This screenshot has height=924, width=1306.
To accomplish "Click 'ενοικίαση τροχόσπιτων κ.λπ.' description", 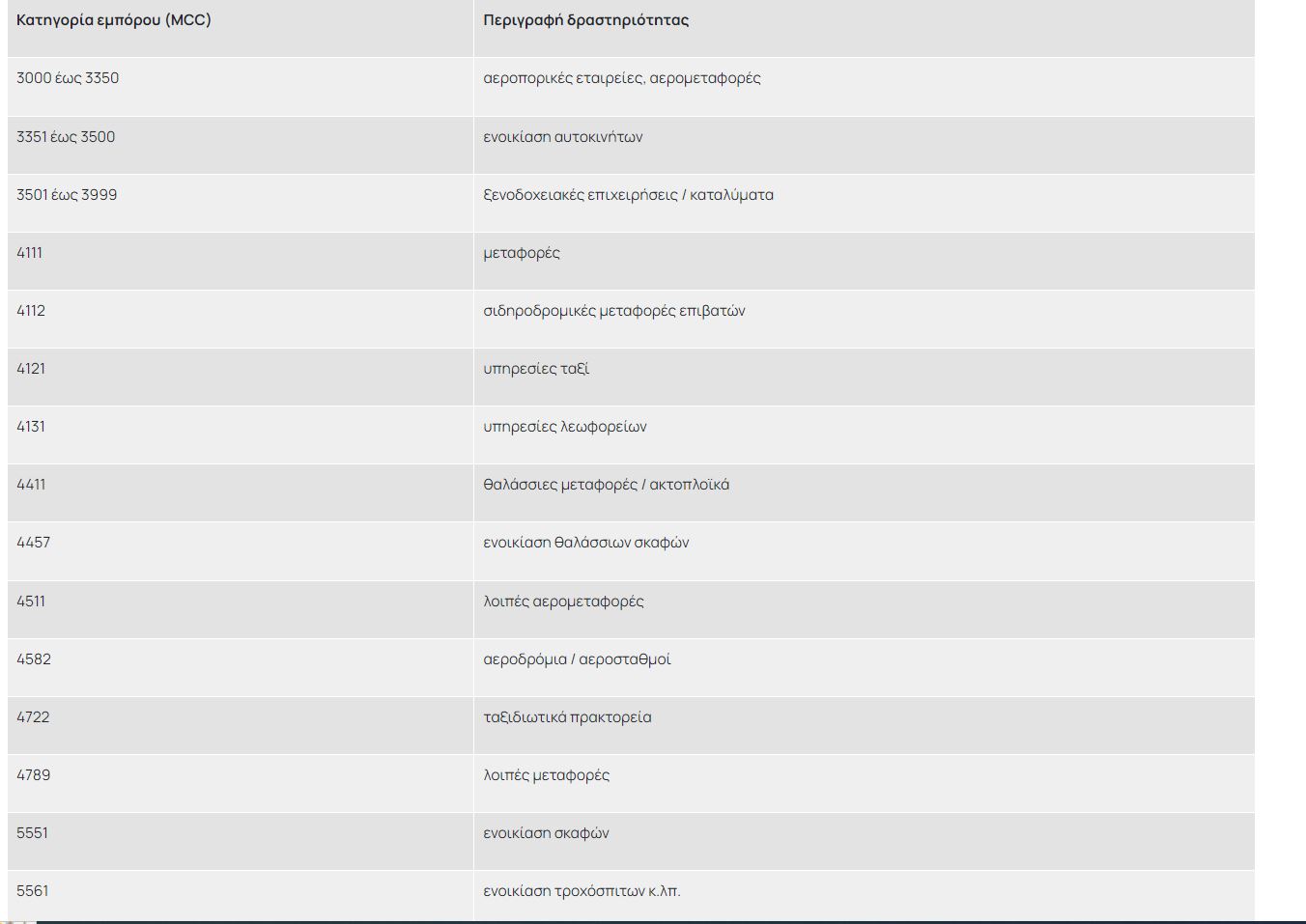I will (x=582, y=891).
